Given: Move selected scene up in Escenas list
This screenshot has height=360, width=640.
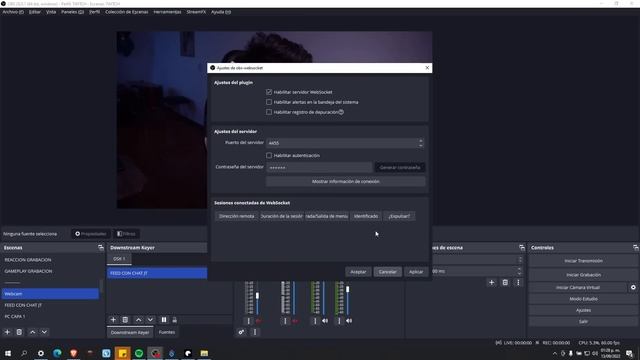Looking at the screenshot, I should point(32,332).
